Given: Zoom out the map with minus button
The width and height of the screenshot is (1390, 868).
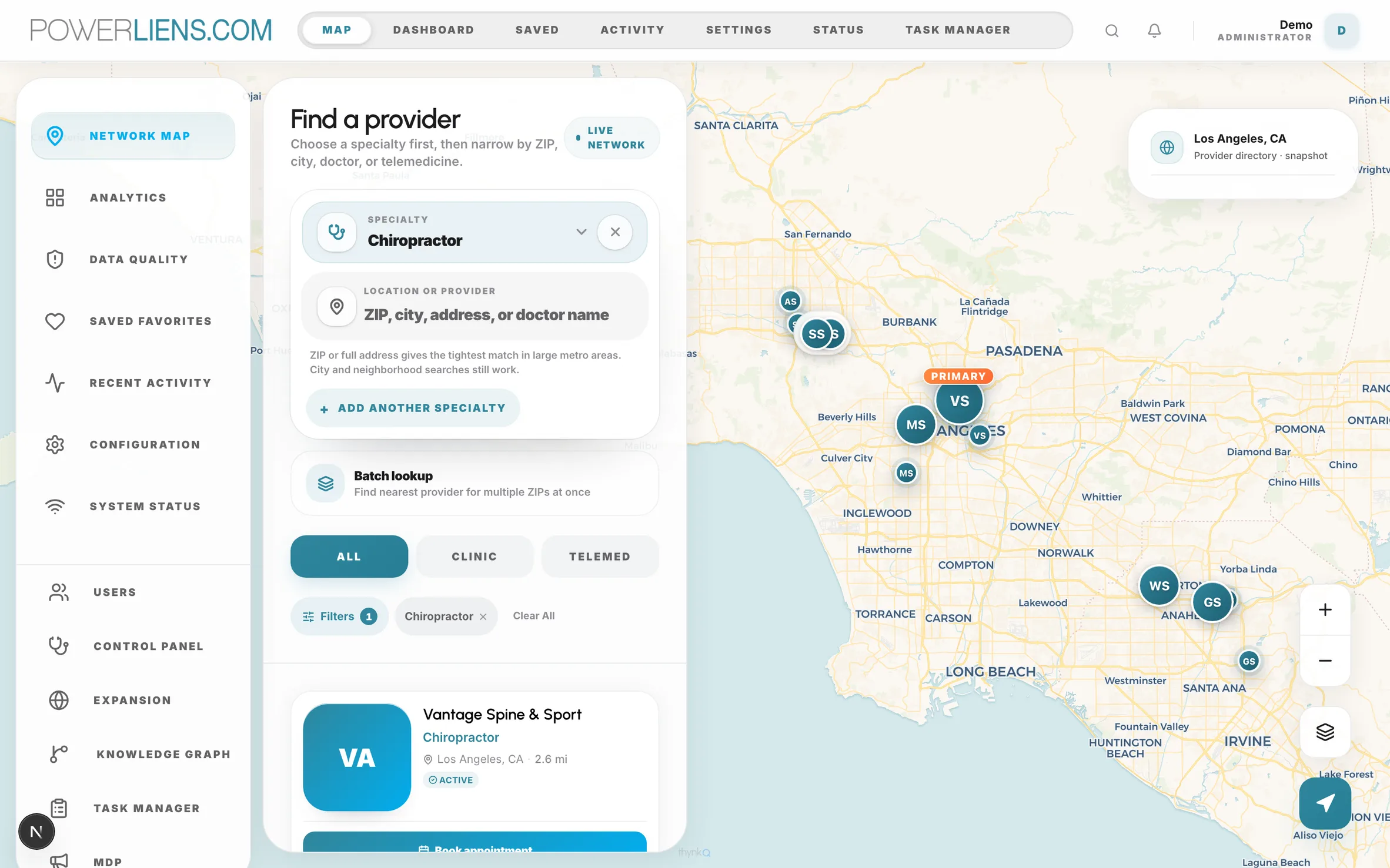Looking at the screenshot, I should pos(1325,661).
